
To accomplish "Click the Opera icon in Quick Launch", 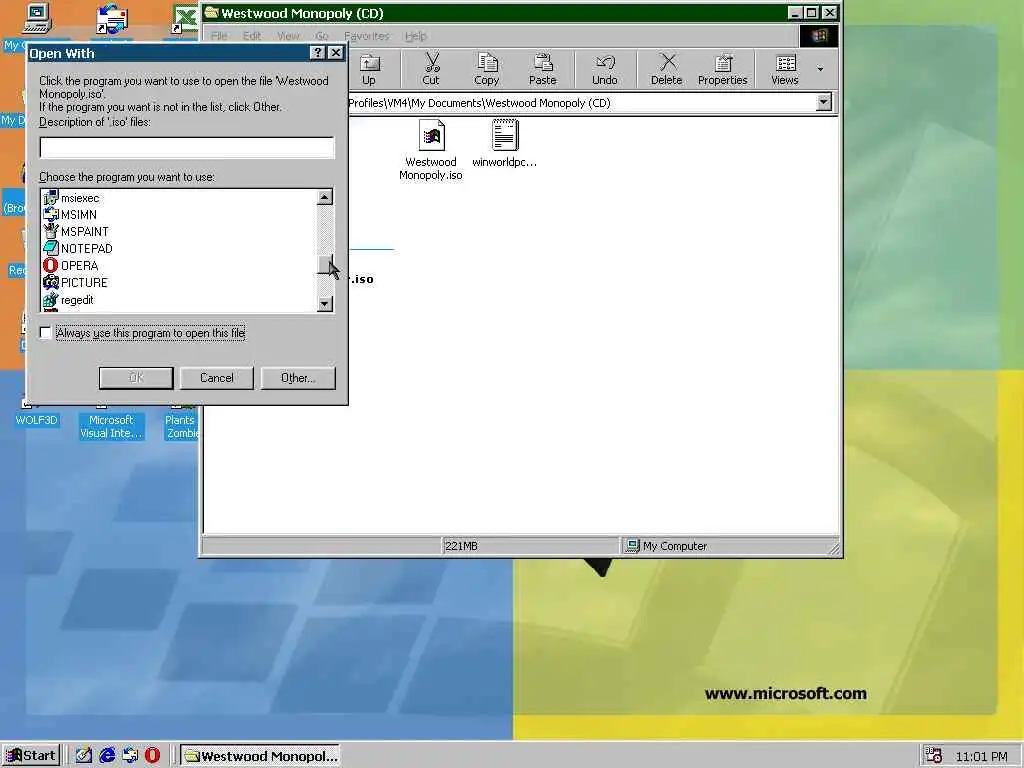I will (x=152, y=755).
